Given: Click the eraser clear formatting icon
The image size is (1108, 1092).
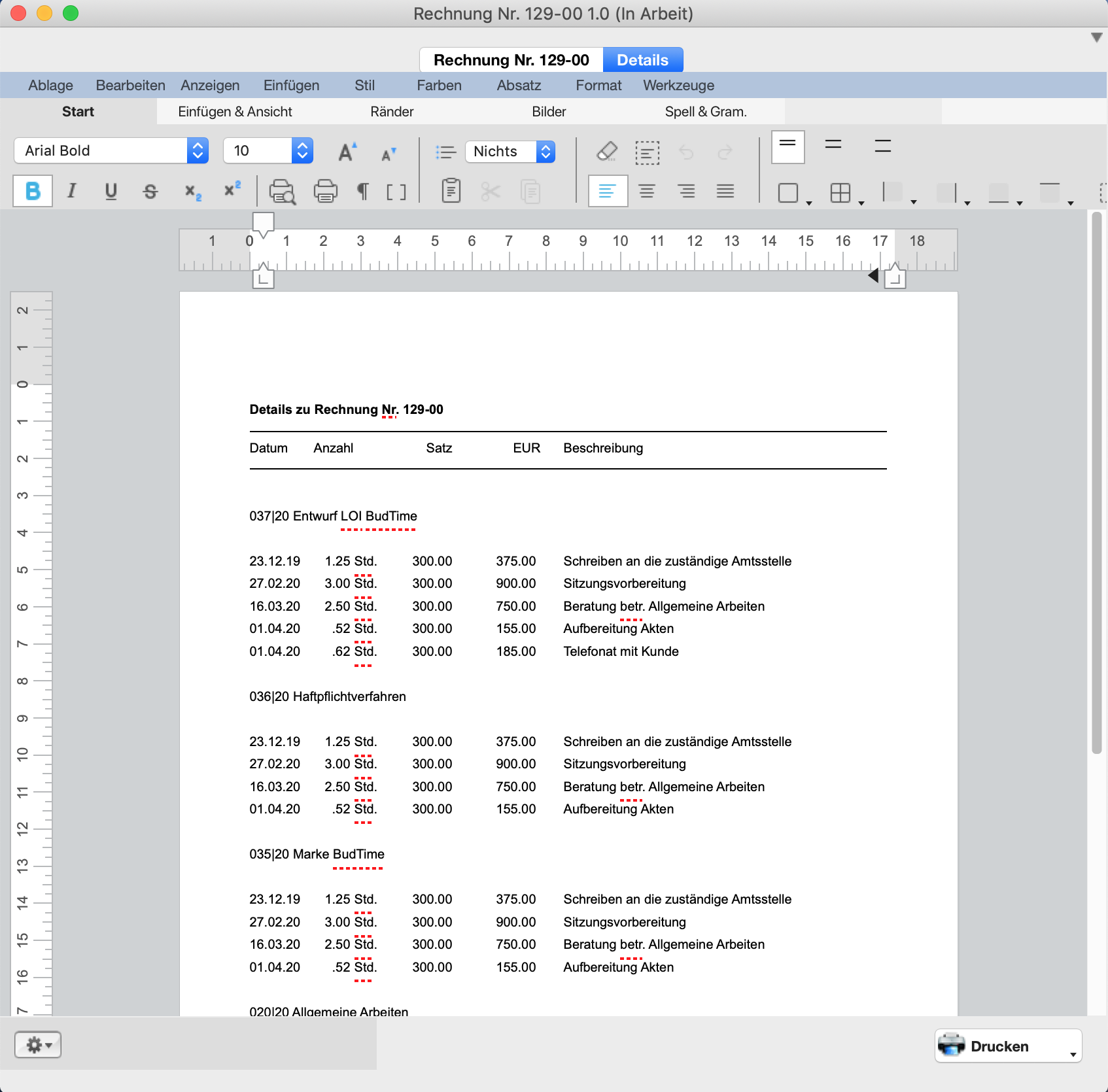Looking at the screenshot, I should coord(607,152).
